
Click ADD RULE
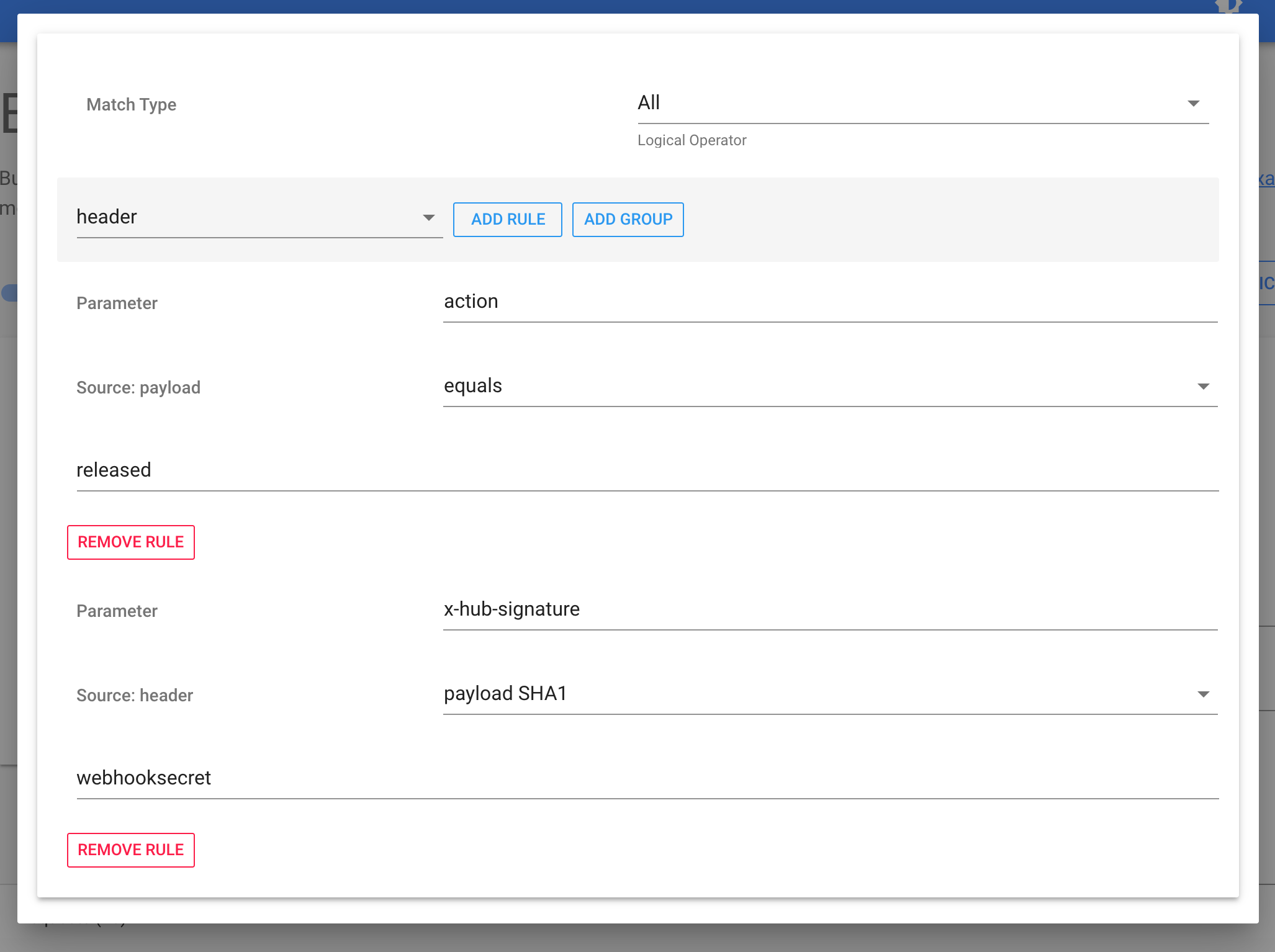(x=507, y=219)
